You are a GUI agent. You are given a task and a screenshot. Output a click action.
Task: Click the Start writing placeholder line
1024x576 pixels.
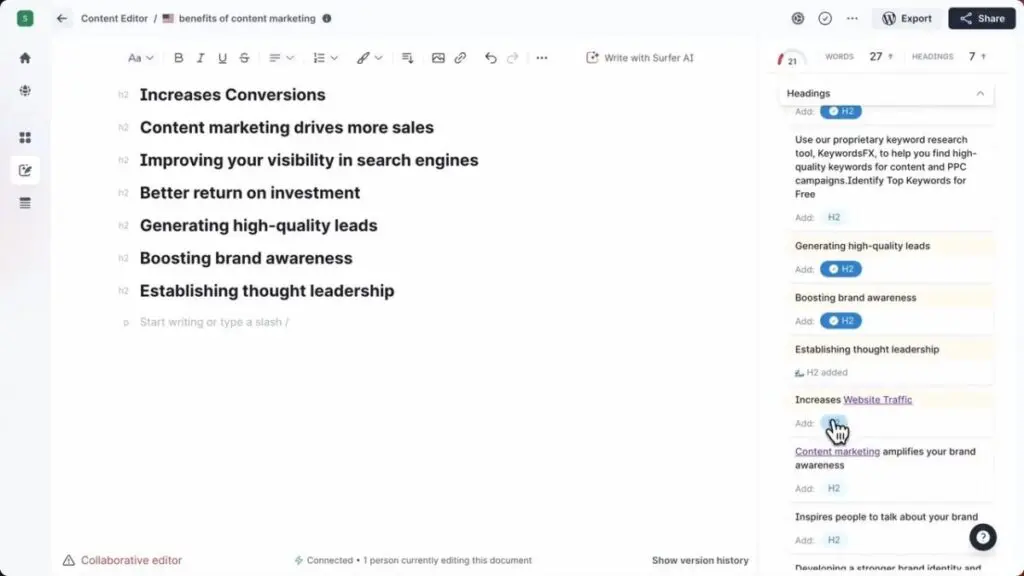click(x=214, y=322)
